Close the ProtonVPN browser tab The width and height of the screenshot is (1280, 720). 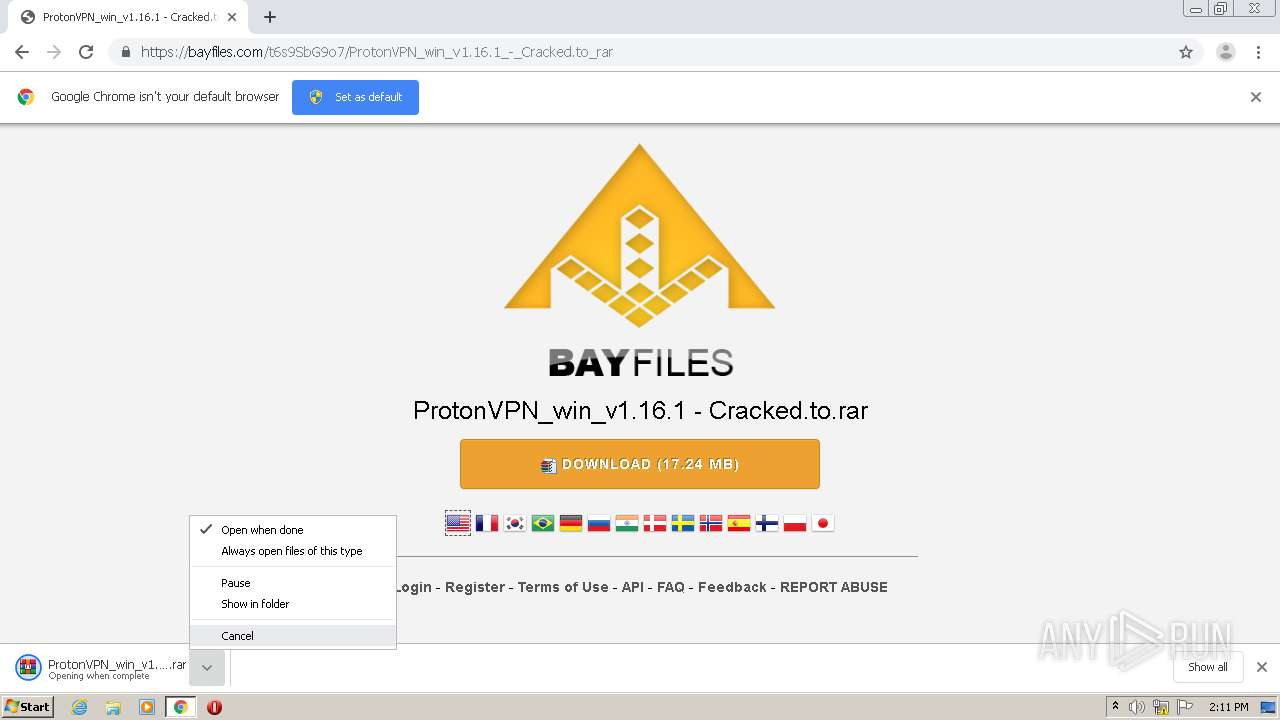click(x=232, y=17)
